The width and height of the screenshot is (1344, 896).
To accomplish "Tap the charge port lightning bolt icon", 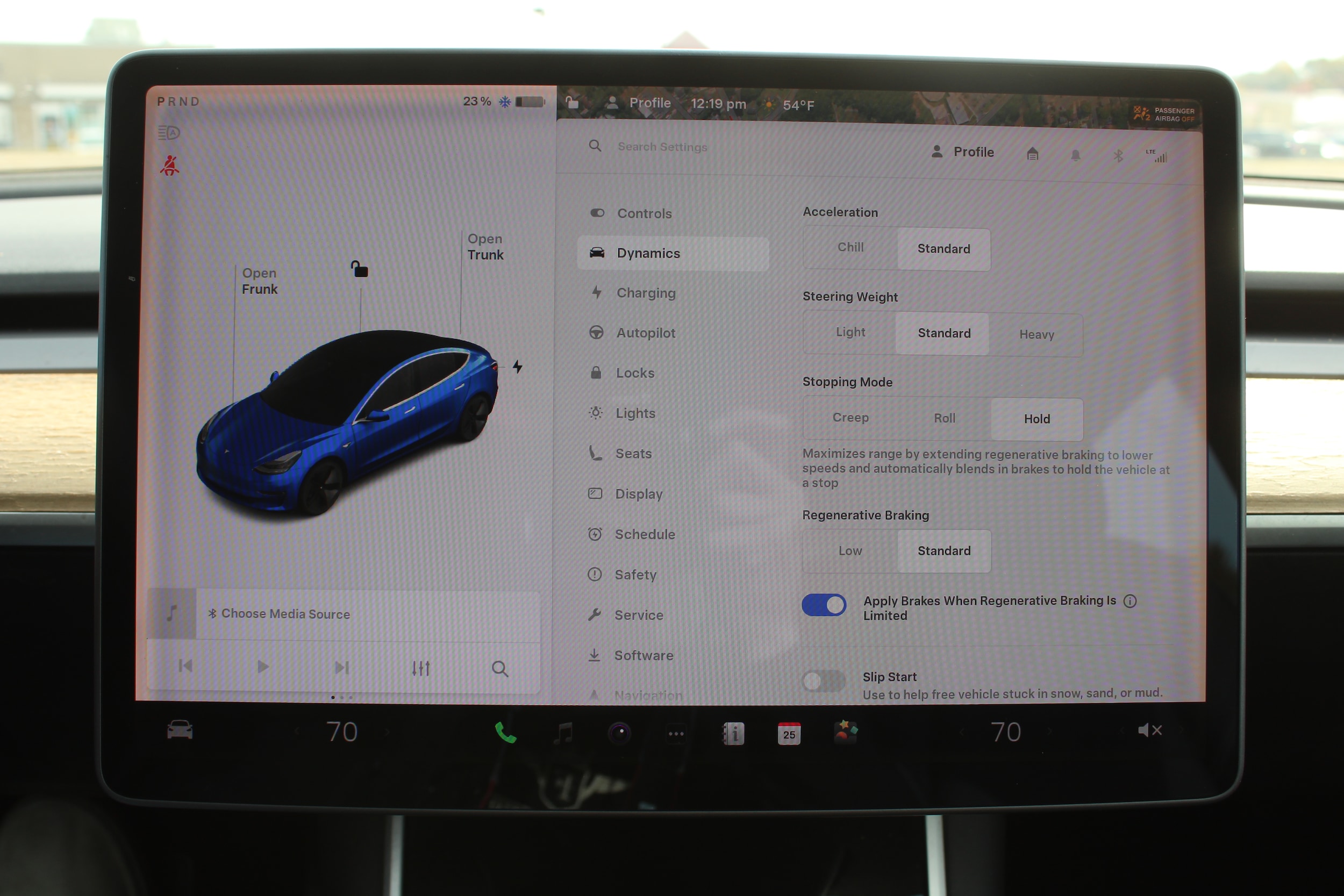I will [x=518, y=366].
